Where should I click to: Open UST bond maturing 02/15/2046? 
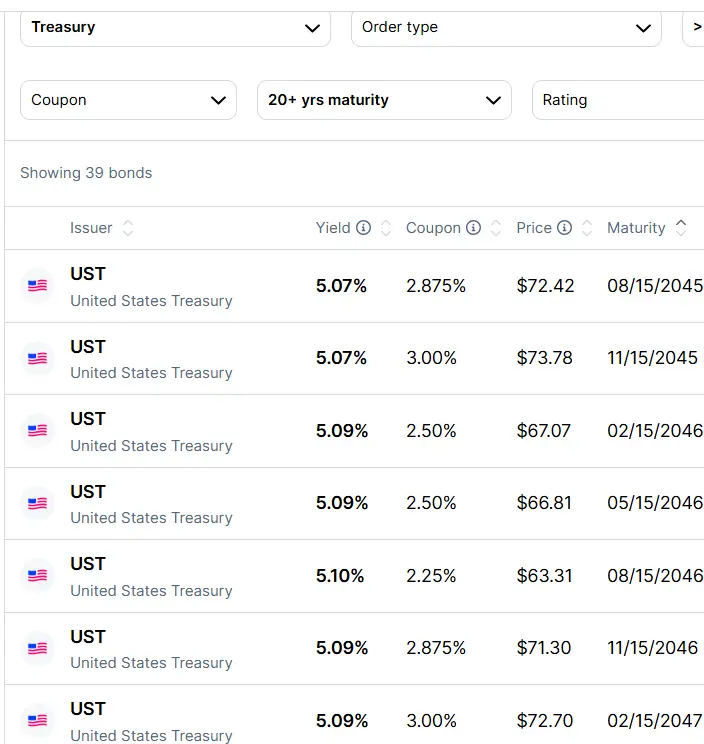click(x=354, y=431)
